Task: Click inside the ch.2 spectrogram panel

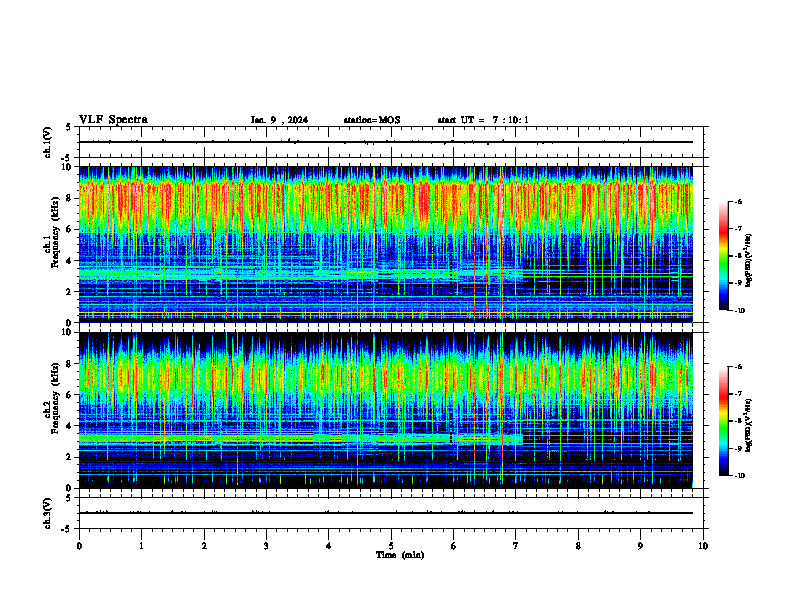Action: pyautogui.click(x=385, y=410)
